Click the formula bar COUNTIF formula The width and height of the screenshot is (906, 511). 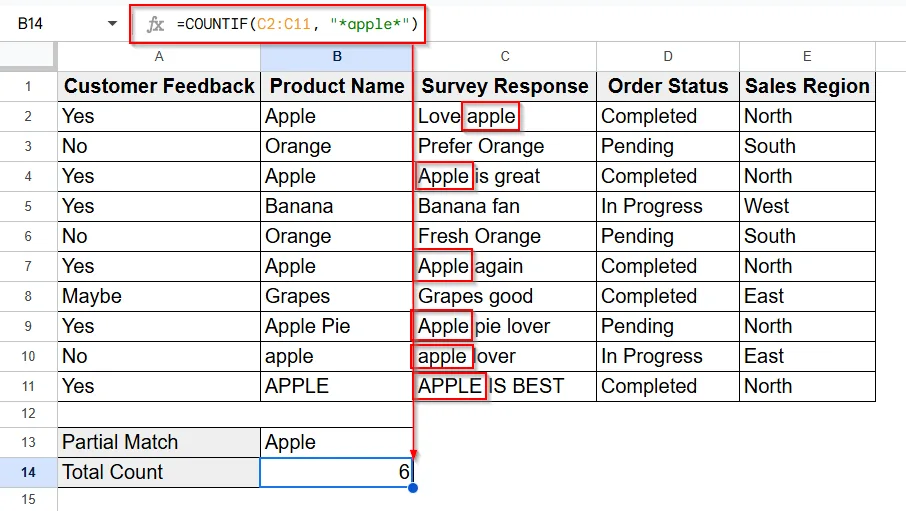(x=297, y=24)
